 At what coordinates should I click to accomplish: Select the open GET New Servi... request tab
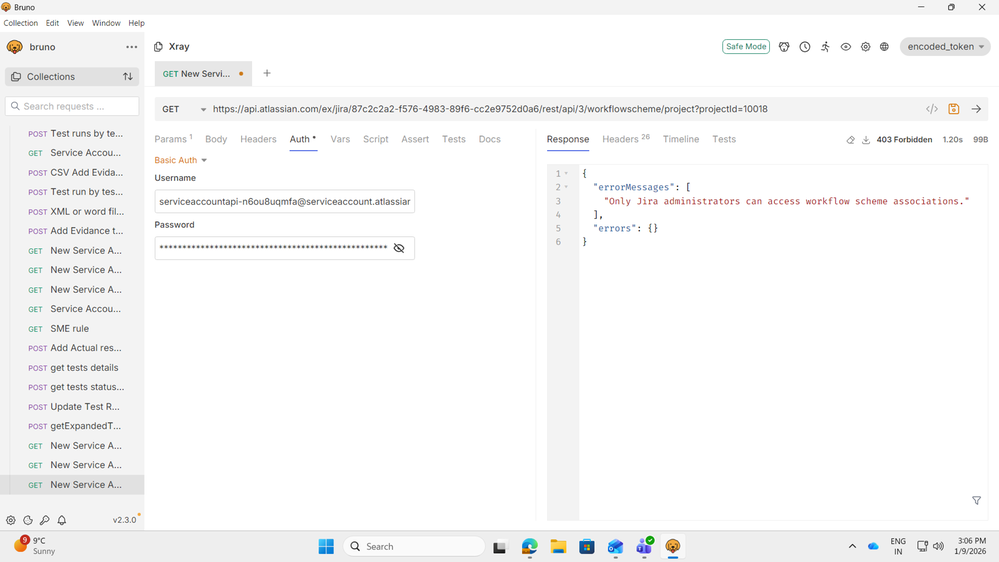click(x=203, y=73)
